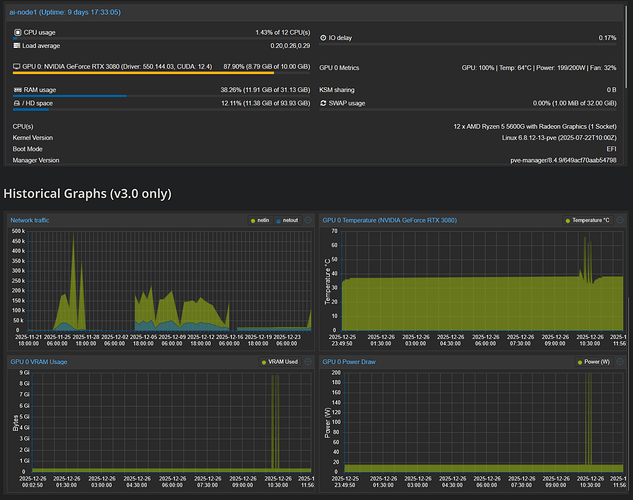
Task: Toggle the VRAM Used legend entry
Action: [x=279, y=361]
